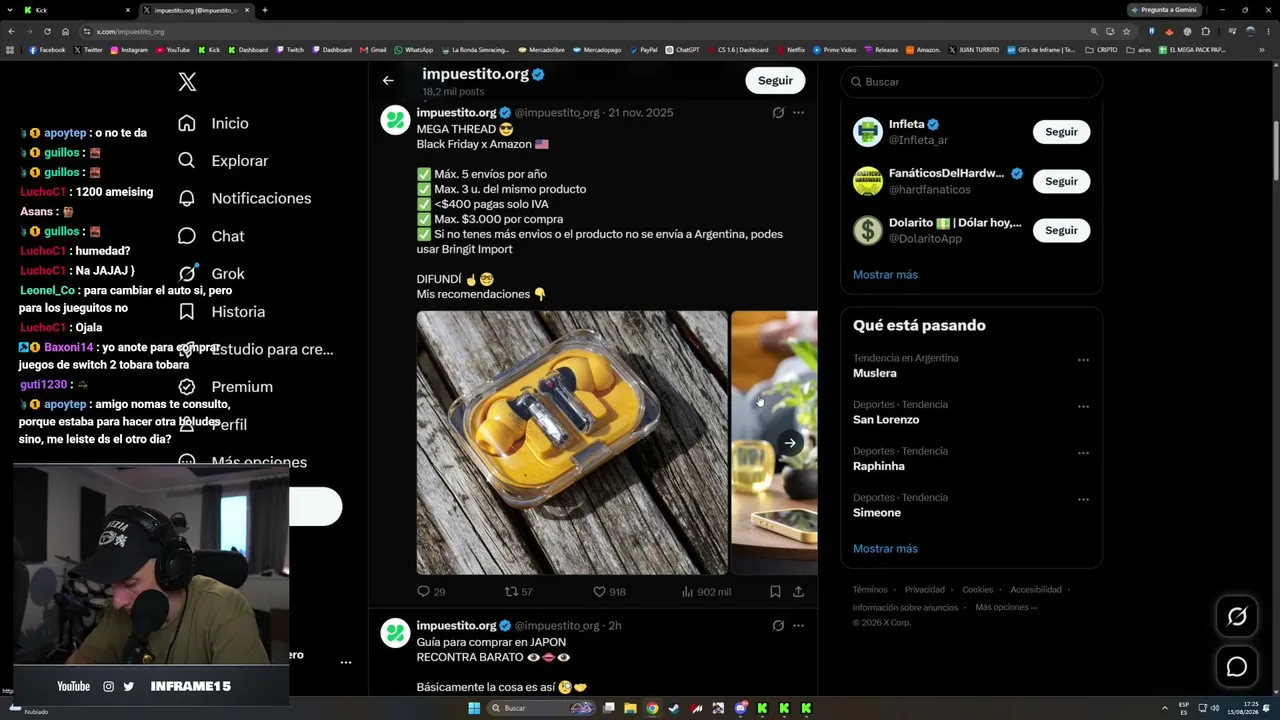This screenshot has height=720, width=1280.
Task: Share the MEGA THREAD post
Action: pyautogui.click(x=798, y=592)
